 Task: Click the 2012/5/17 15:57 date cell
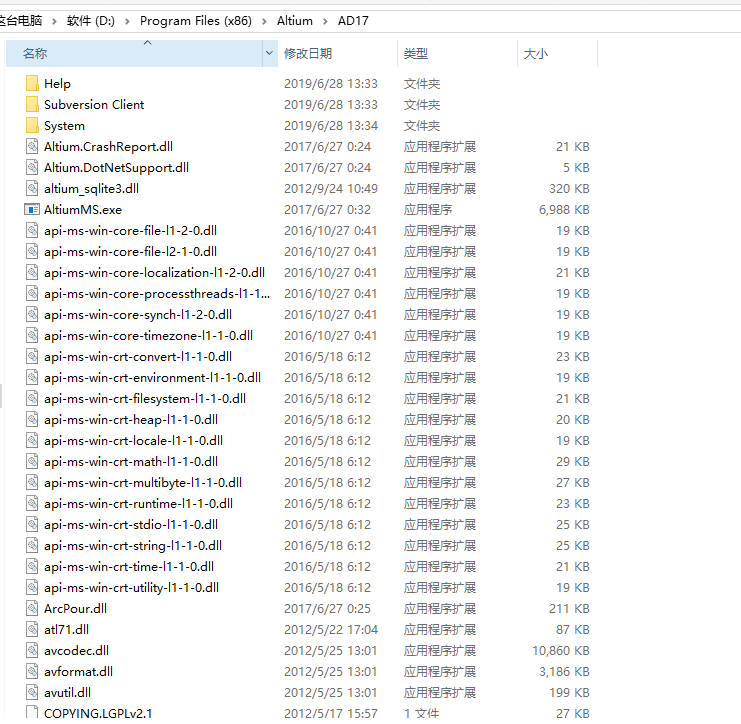click(331, 713)
